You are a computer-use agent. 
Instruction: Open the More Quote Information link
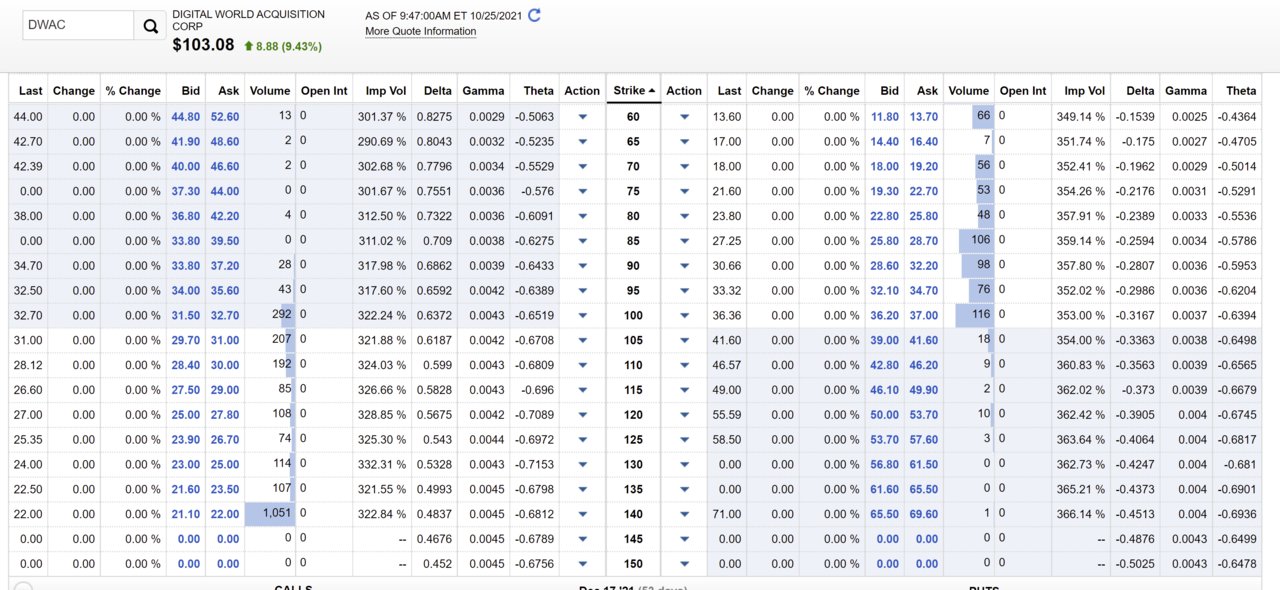[x=420, y=31]
